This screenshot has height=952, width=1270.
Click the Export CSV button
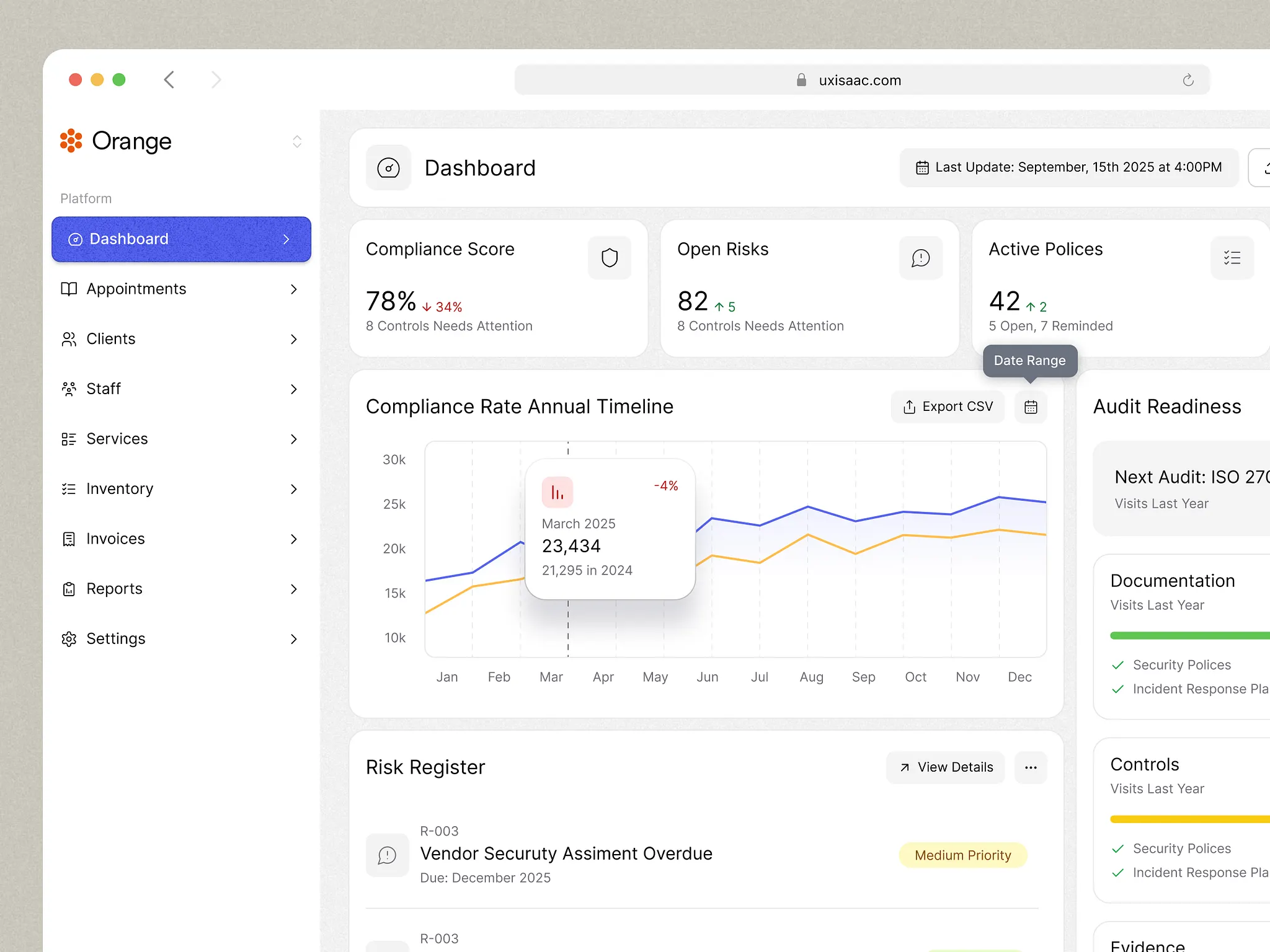[x=948, y=407]
